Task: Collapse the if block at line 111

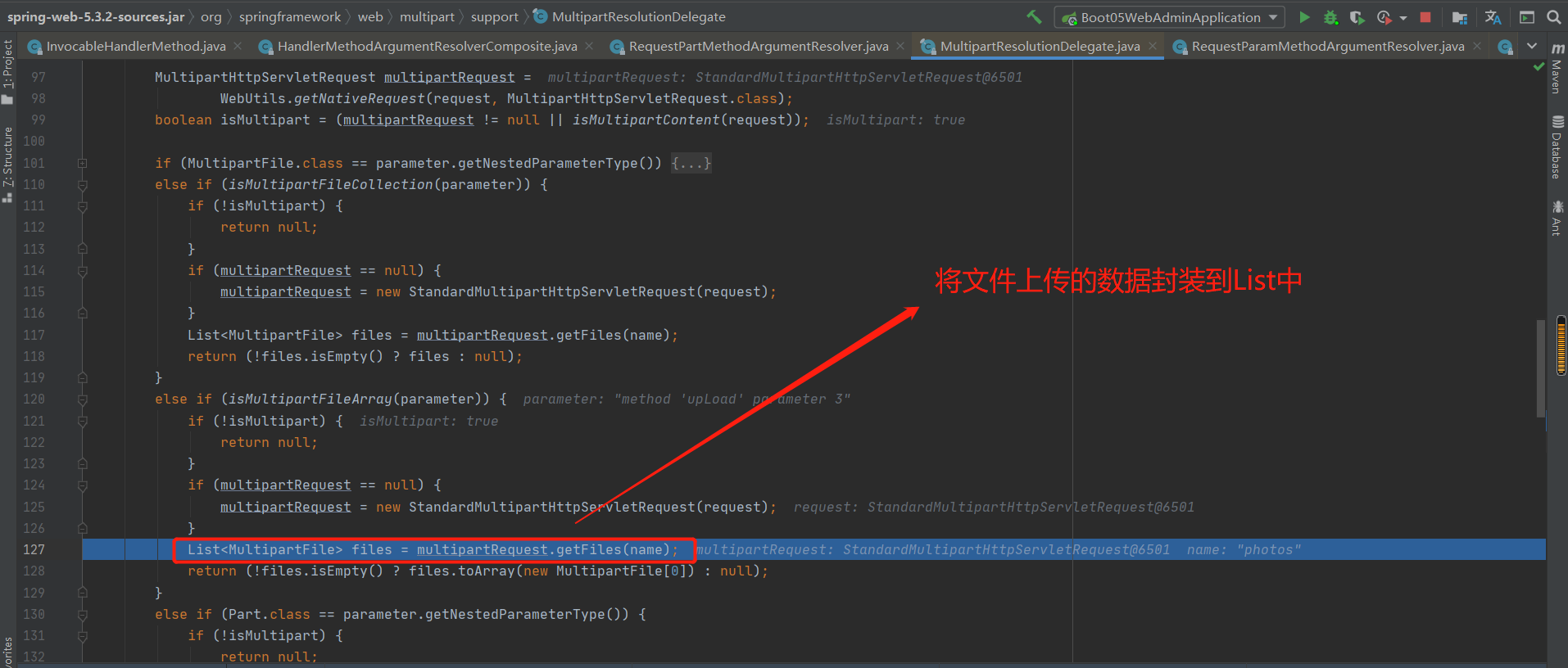Action: click(x=82, y=206)
